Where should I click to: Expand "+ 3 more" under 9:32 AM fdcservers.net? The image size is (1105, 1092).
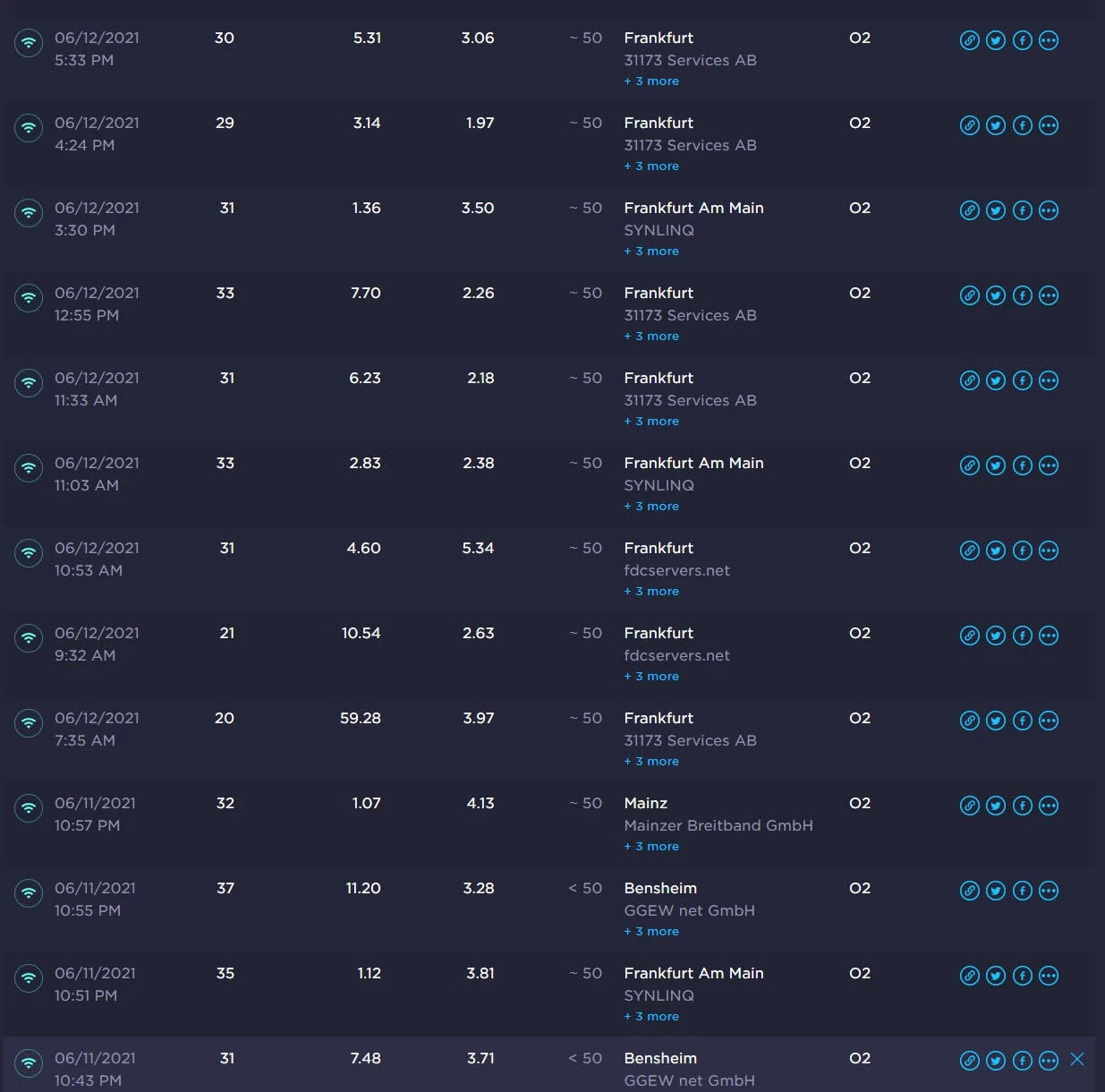point(651,677)
